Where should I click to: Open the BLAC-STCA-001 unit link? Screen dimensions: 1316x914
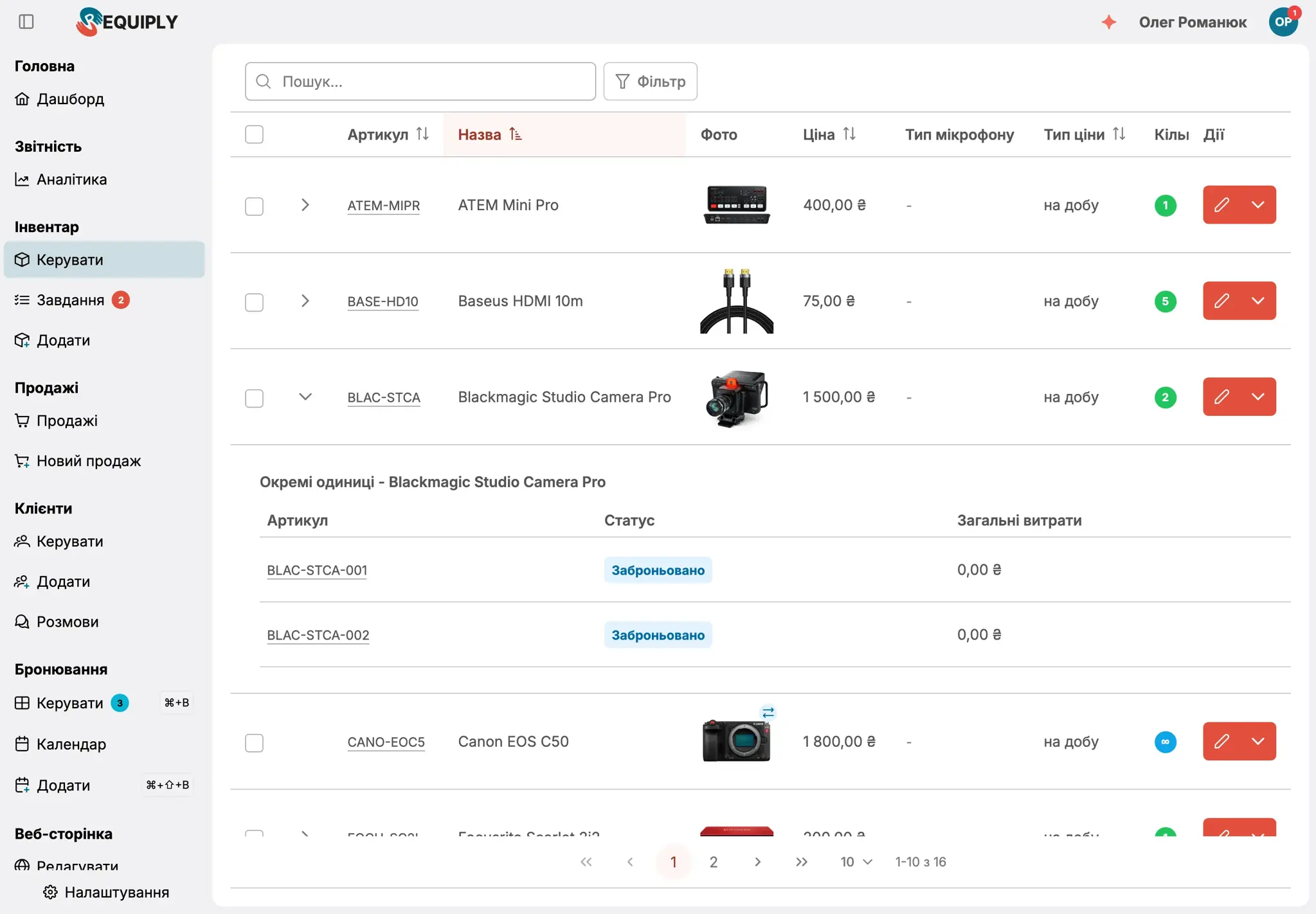[x=317, y=570]
